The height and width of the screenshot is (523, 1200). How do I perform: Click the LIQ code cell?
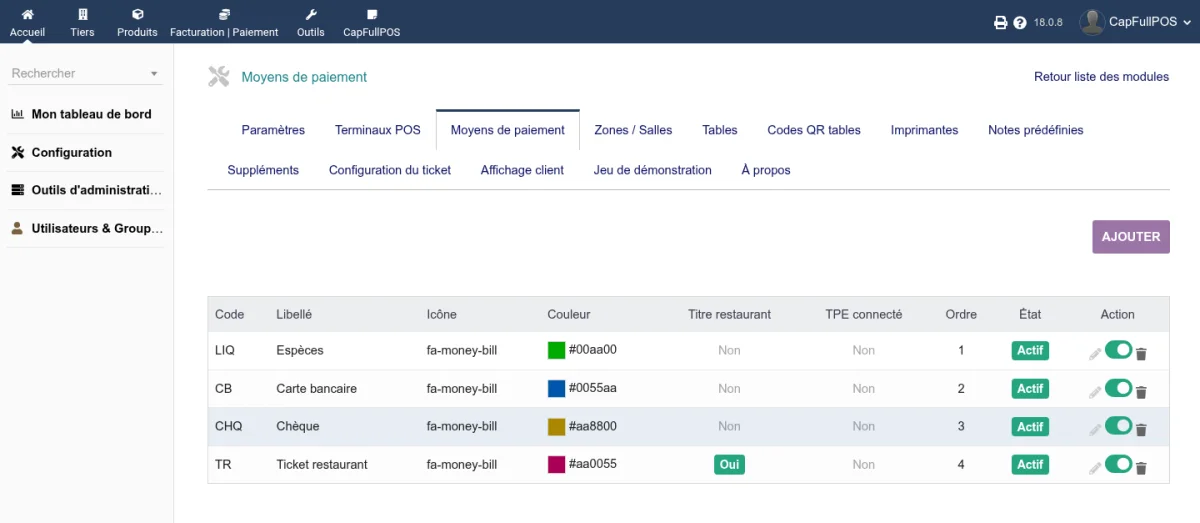tap(225, 350)
